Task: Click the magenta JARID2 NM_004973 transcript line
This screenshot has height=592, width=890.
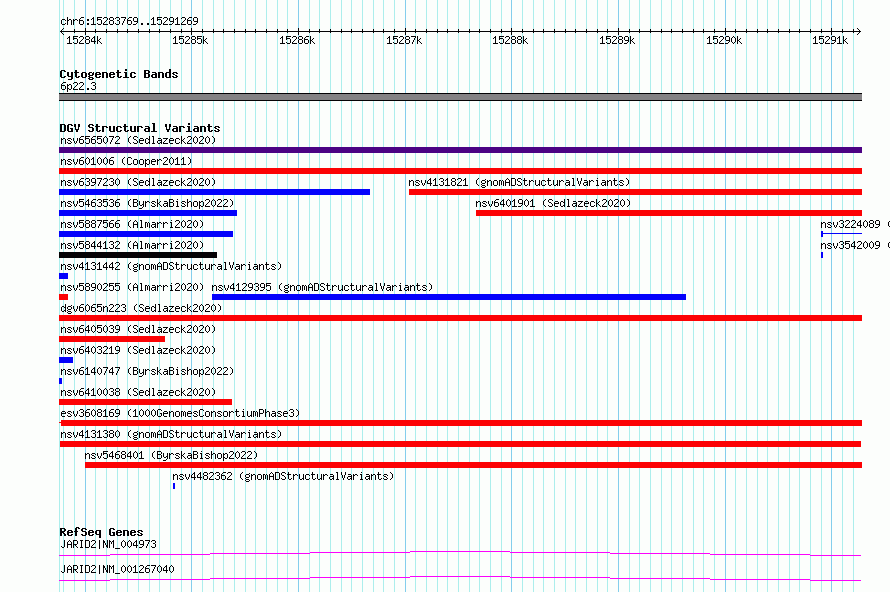Action: pos(460,553)
